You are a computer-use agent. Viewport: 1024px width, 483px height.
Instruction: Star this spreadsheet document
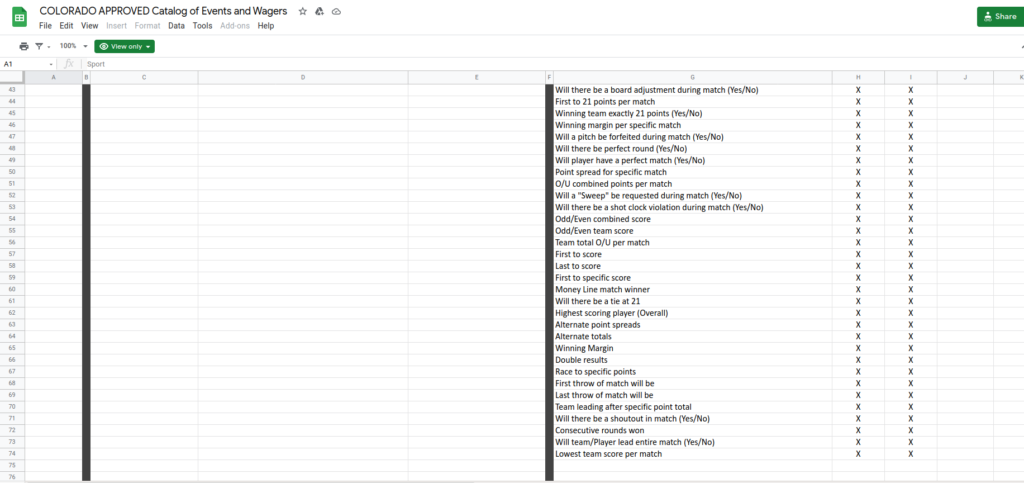302,11
